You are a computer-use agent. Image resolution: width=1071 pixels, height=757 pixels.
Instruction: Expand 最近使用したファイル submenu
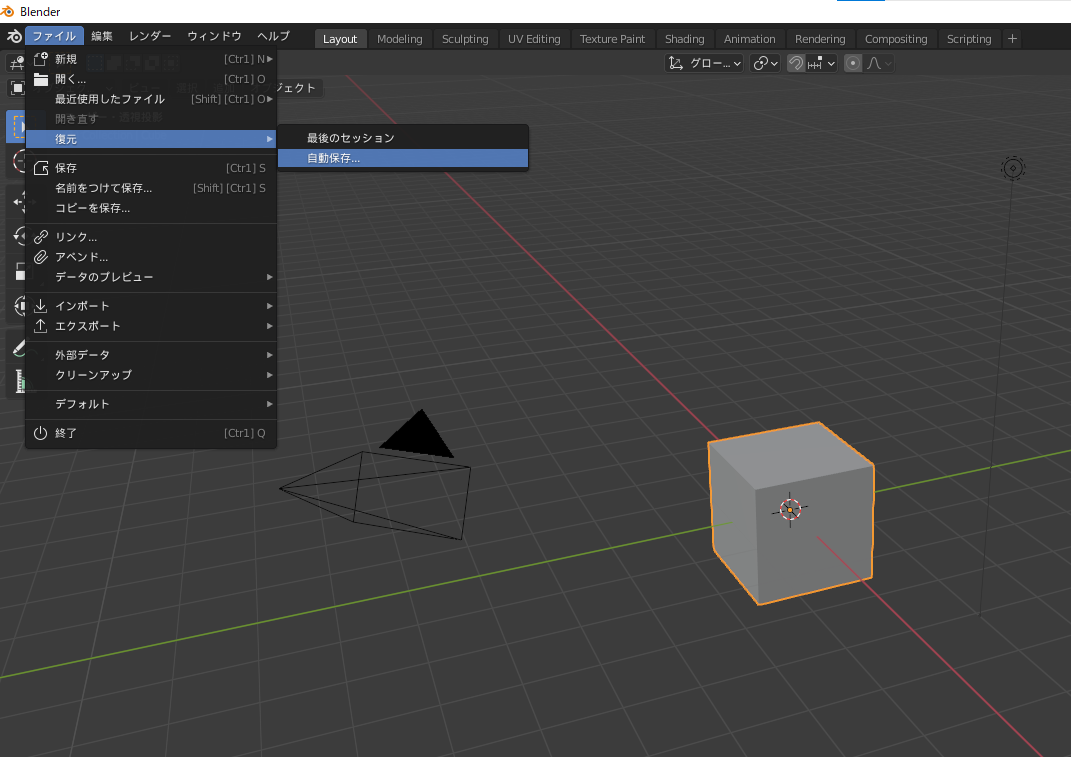coord(151,99)
